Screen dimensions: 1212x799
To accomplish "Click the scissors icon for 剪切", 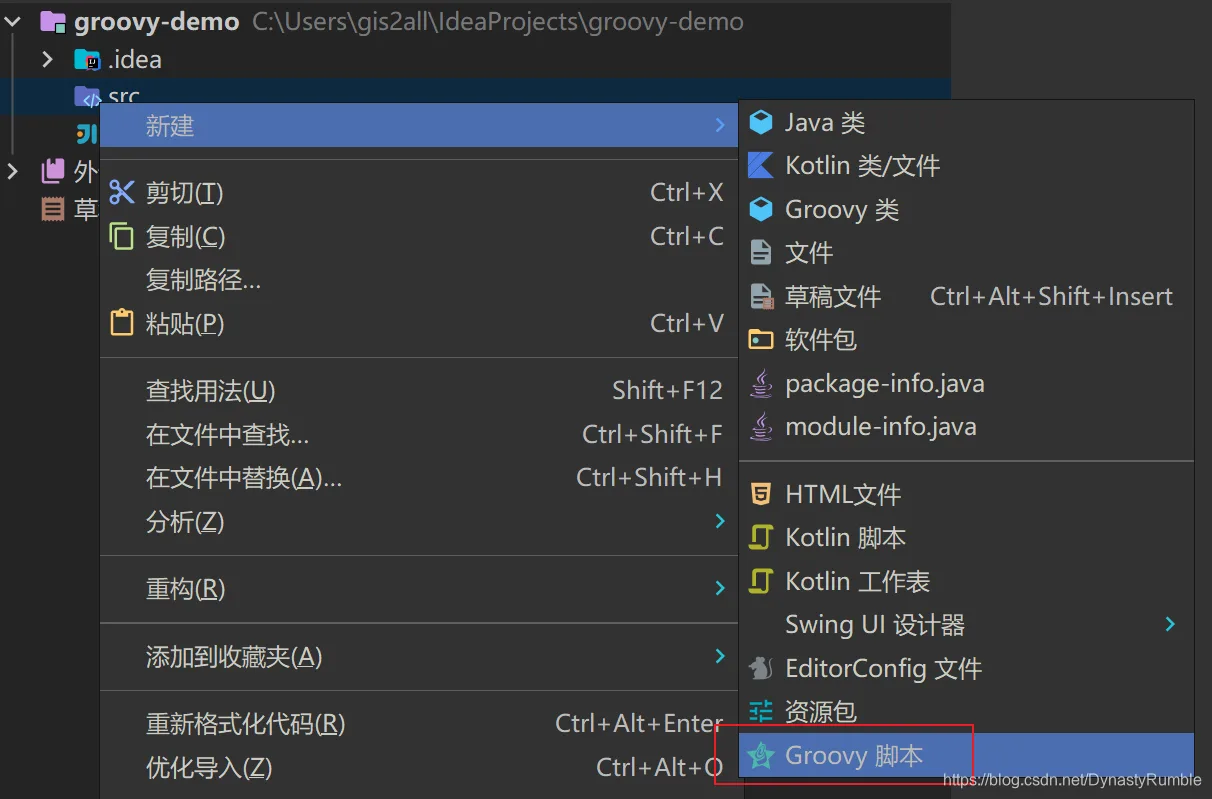I will pos(122,192).
